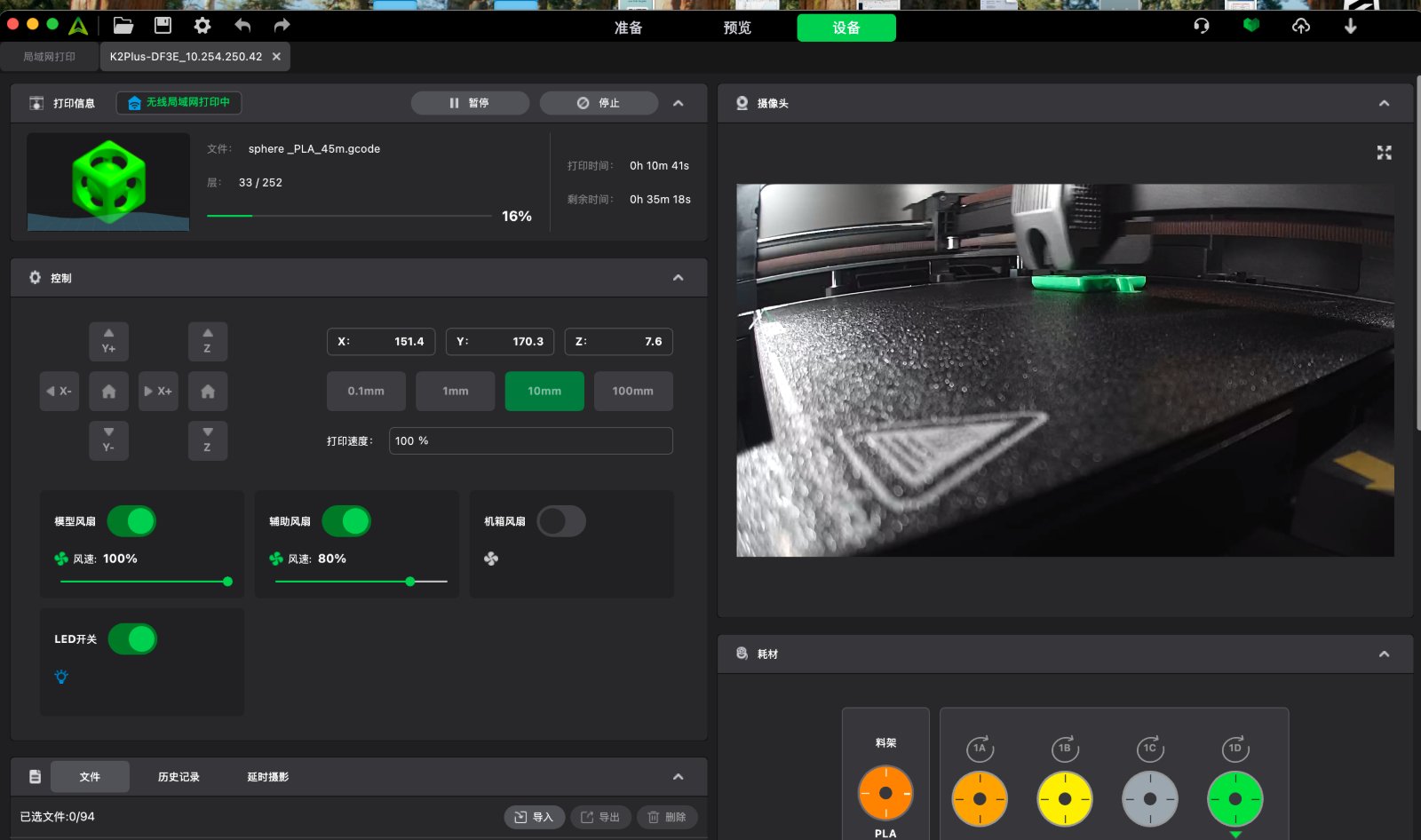The image size is (1421, 840).
Task: Select the 料架 PLA orange spool
Action: (x=885, y=793)
